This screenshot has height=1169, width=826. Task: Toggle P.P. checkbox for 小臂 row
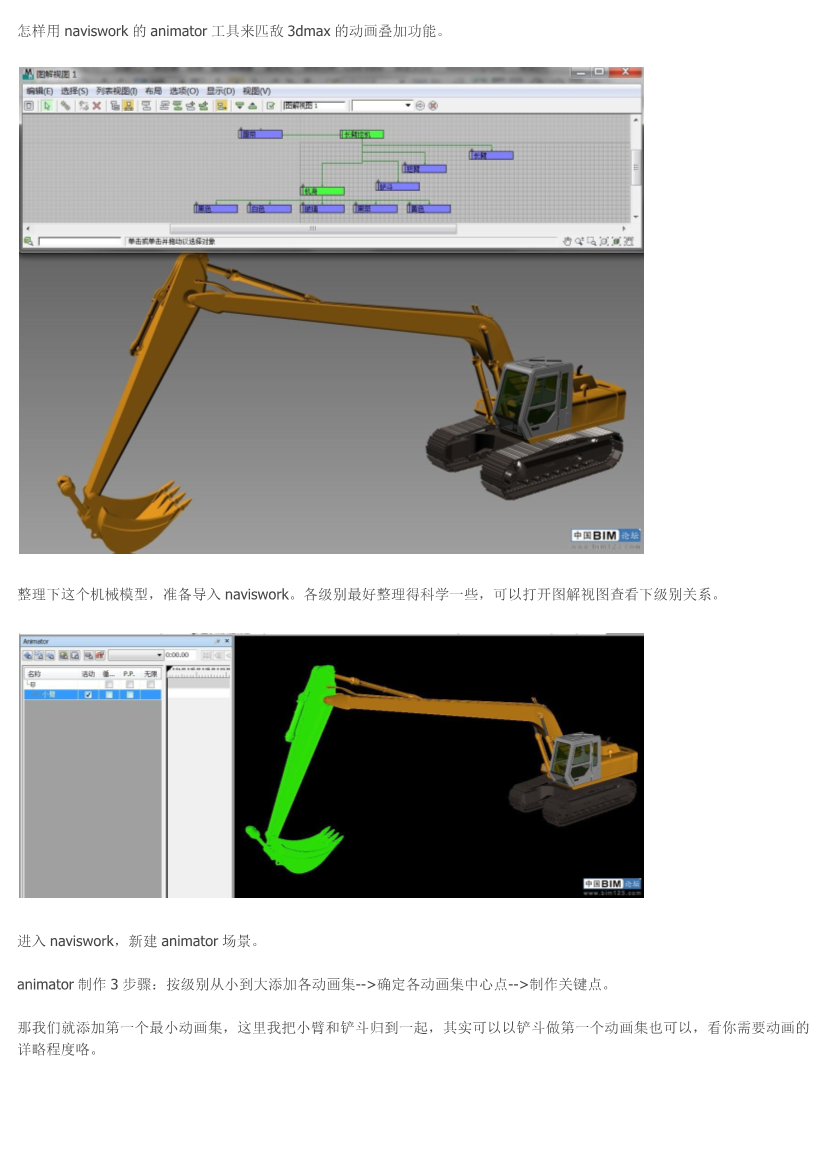point(130,695)
